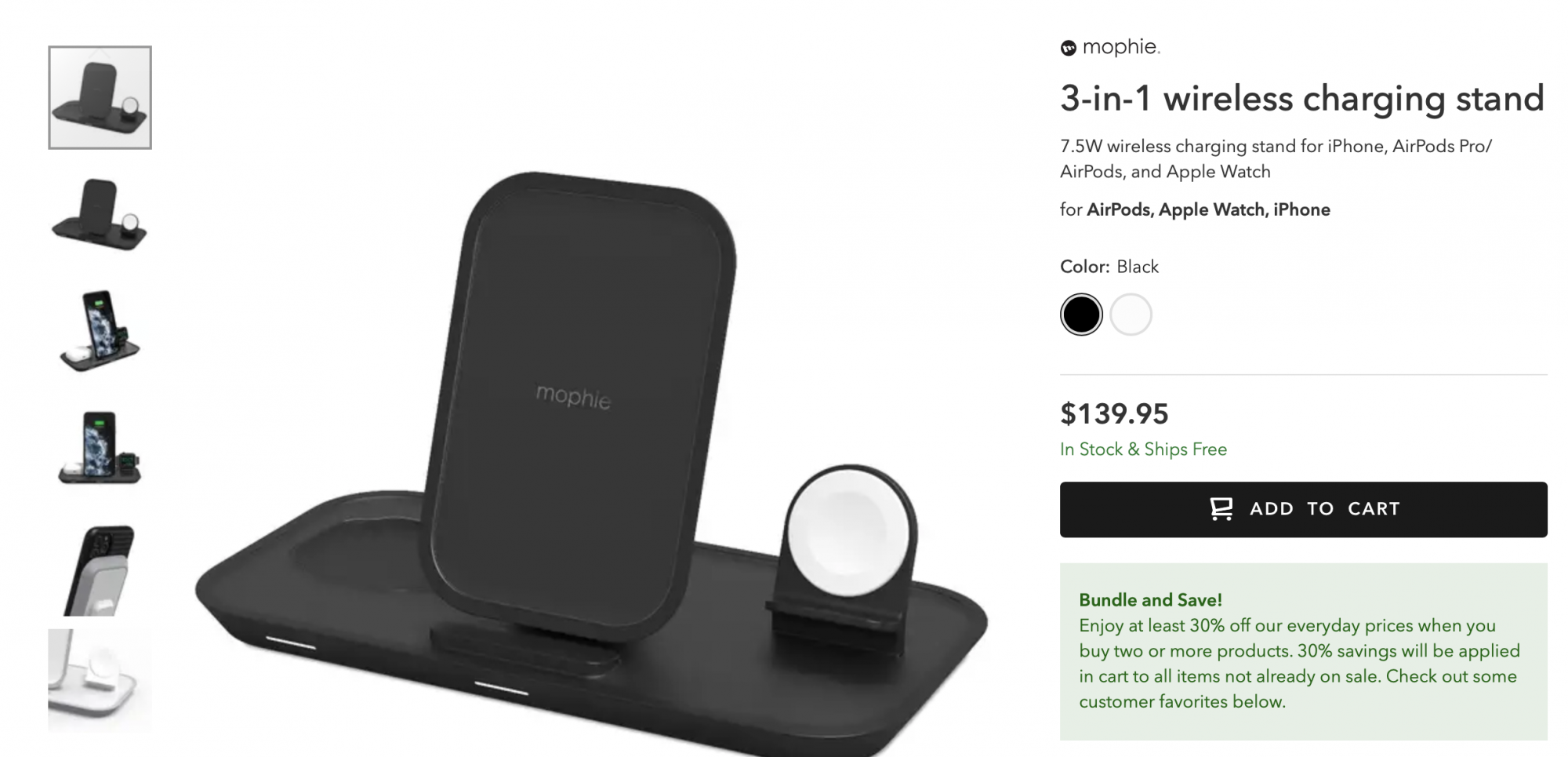Open the mophie brand name link
The width and height of the screenshot is (1568, 757).
pos(1120,47)
